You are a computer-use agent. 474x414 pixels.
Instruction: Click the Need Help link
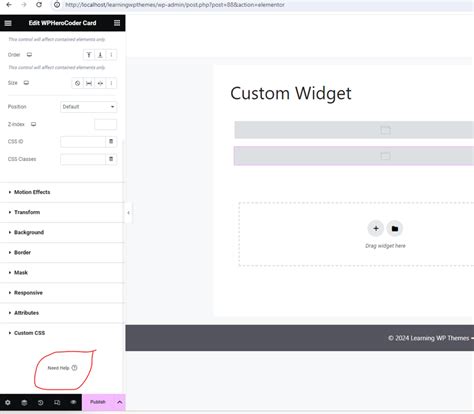62,368
